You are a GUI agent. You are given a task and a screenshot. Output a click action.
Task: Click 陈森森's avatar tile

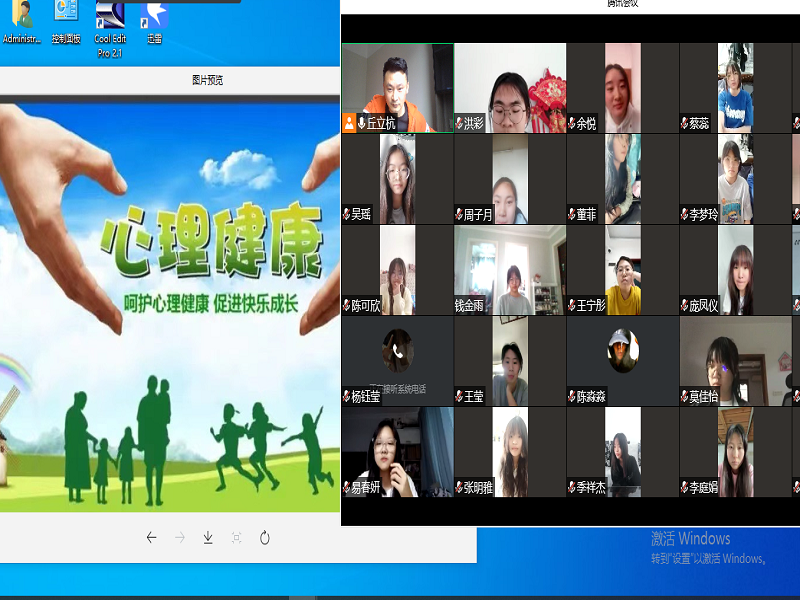click(622, 360)
